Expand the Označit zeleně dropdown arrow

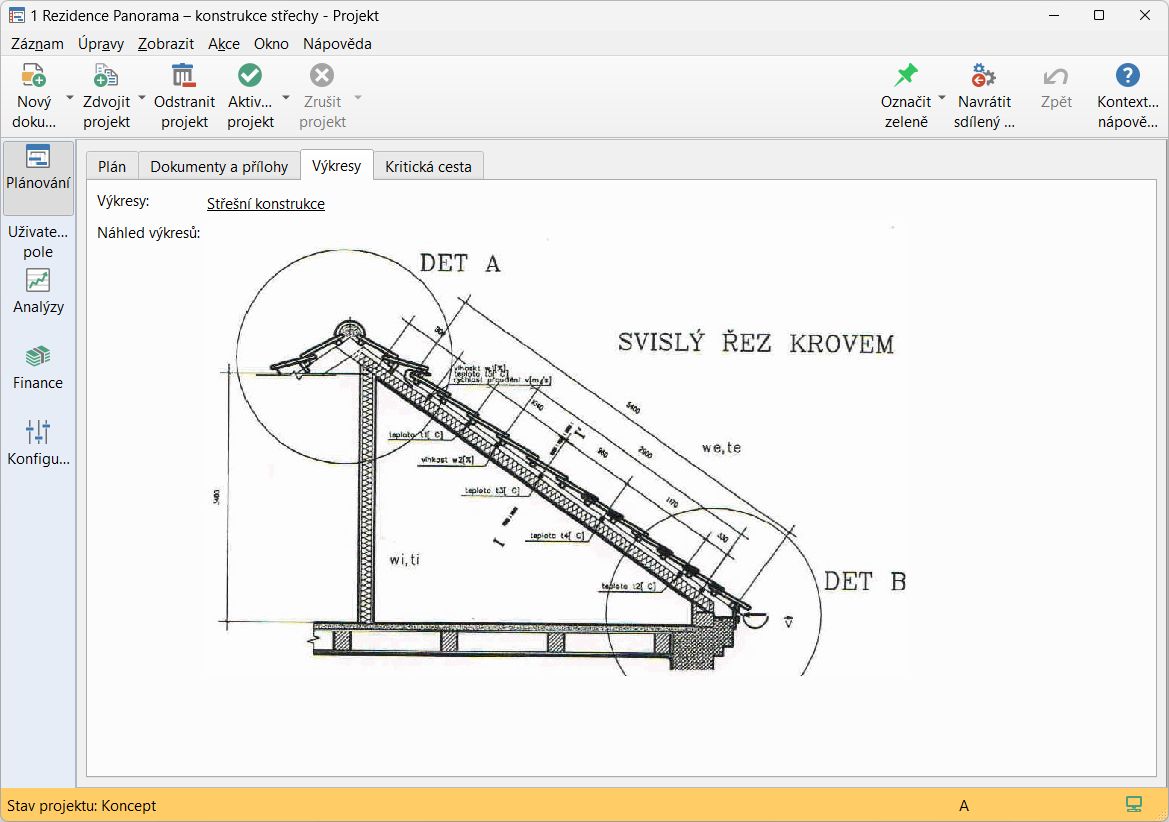(942, 99)
